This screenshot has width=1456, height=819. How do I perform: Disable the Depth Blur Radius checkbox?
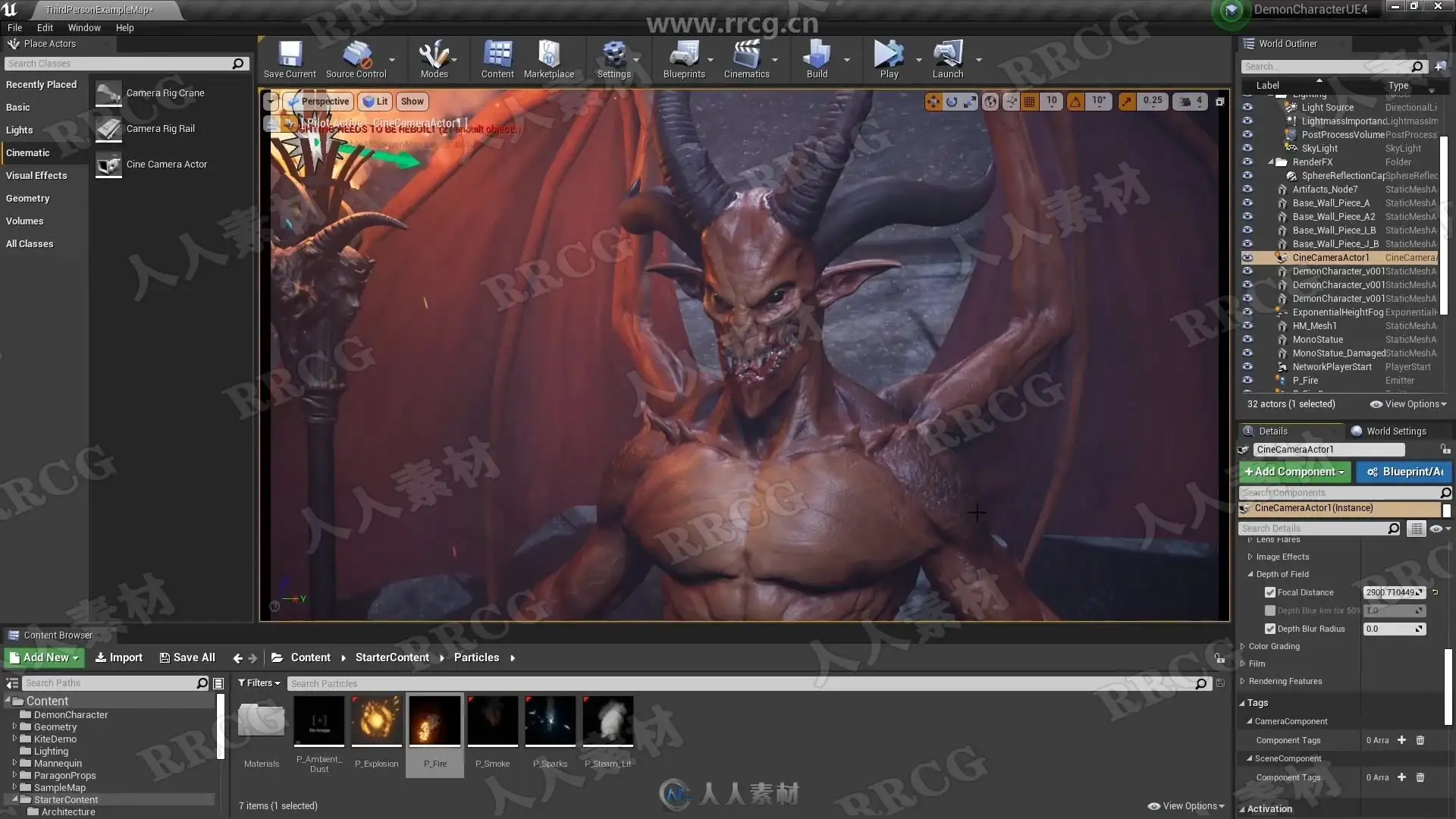pyautogui.click(x=1270, y=629)
